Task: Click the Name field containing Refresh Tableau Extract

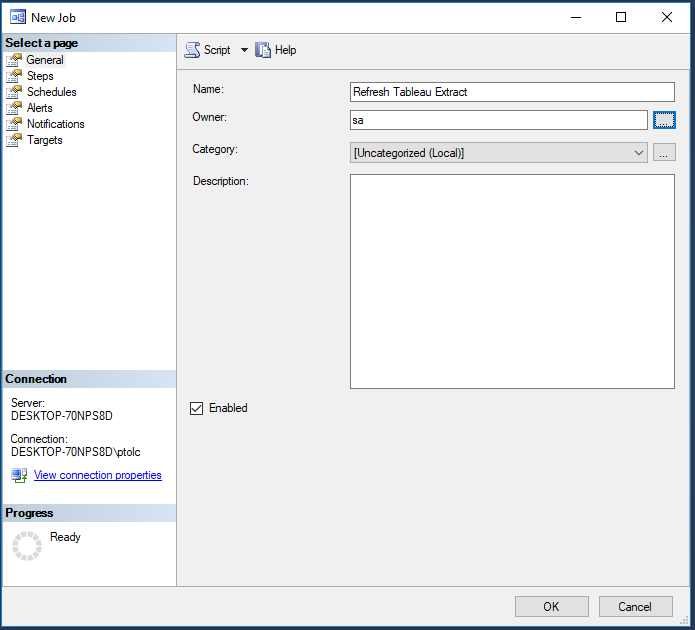Action: [512, 92]
